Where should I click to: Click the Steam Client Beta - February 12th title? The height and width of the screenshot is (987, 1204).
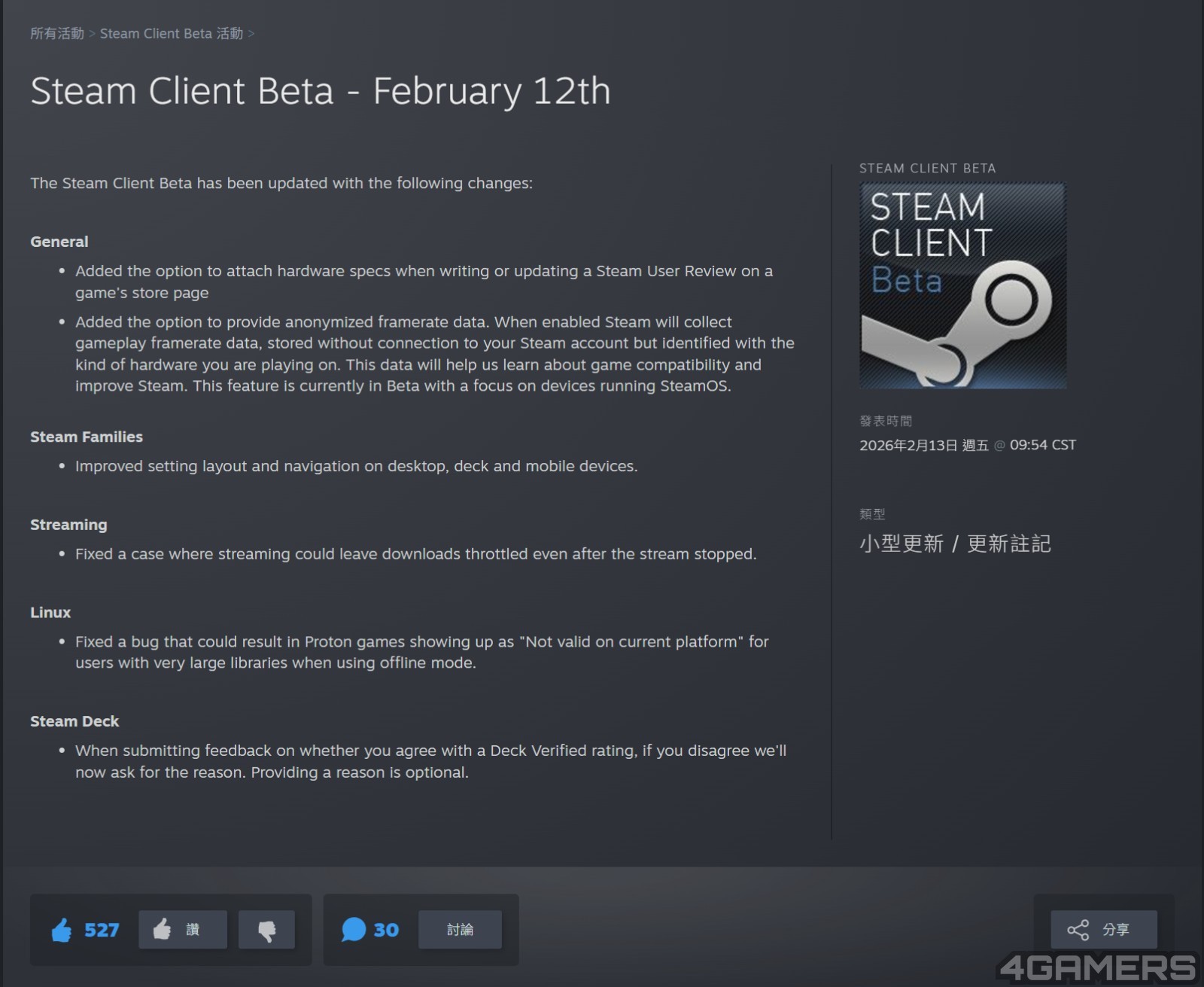click(x=320, y=91)
